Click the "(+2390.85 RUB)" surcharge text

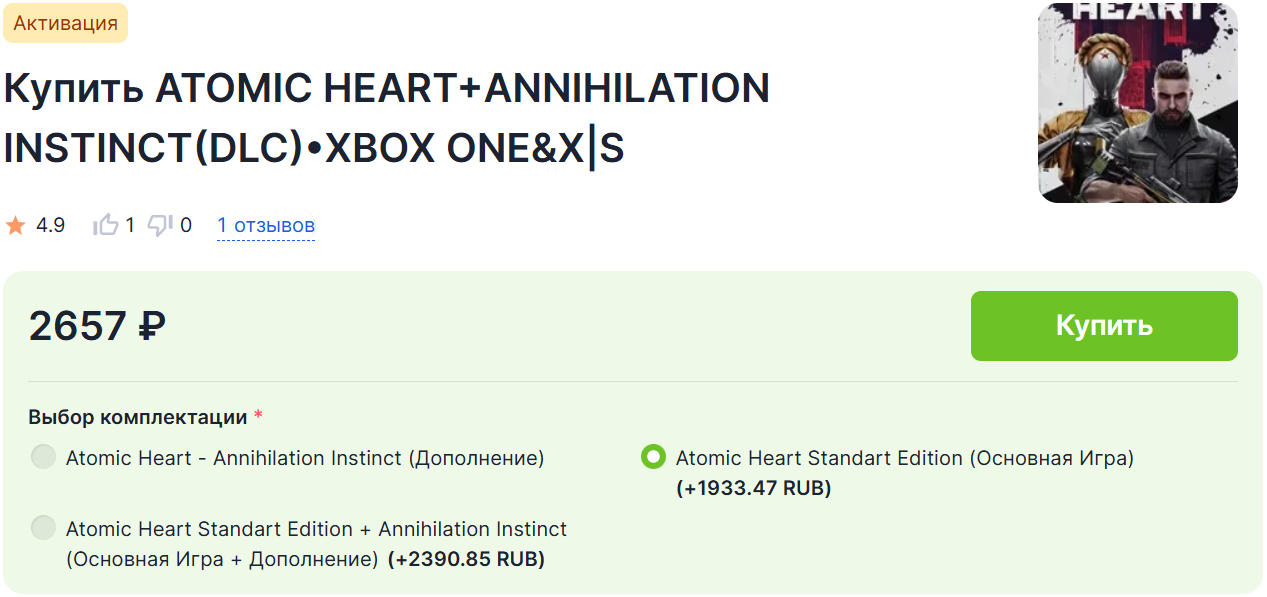click(466, 559)
